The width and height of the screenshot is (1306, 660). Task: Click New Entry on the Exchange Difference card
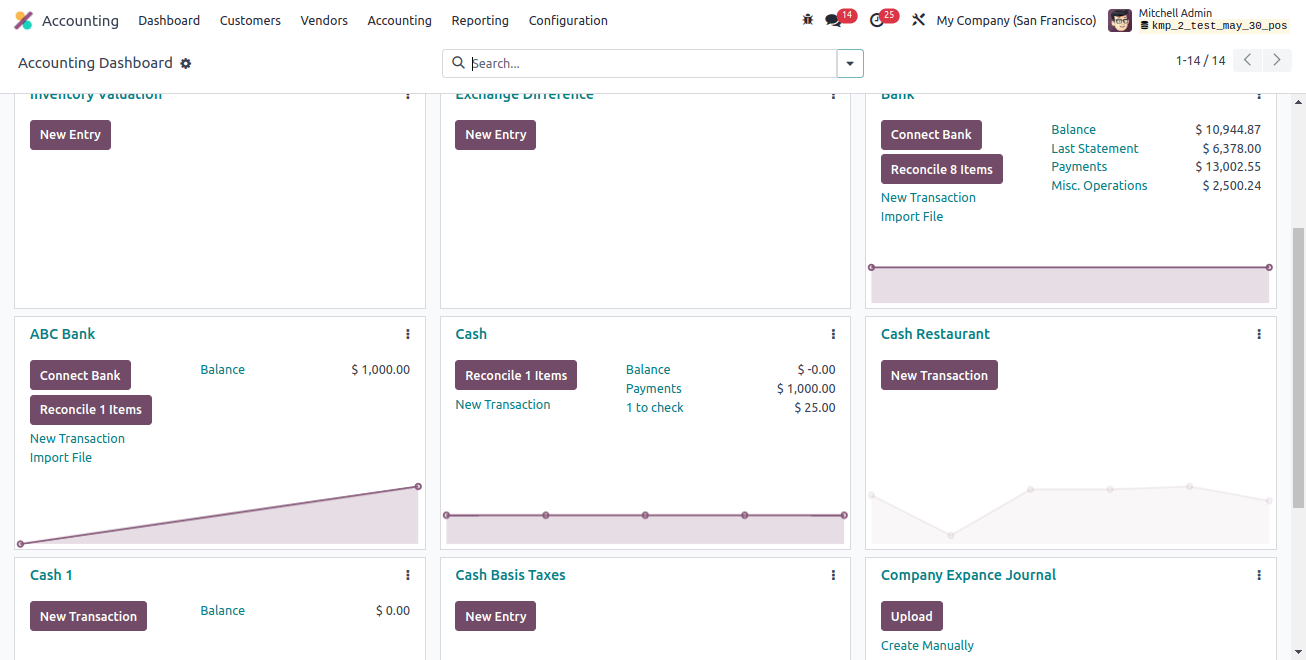[495, 135]
